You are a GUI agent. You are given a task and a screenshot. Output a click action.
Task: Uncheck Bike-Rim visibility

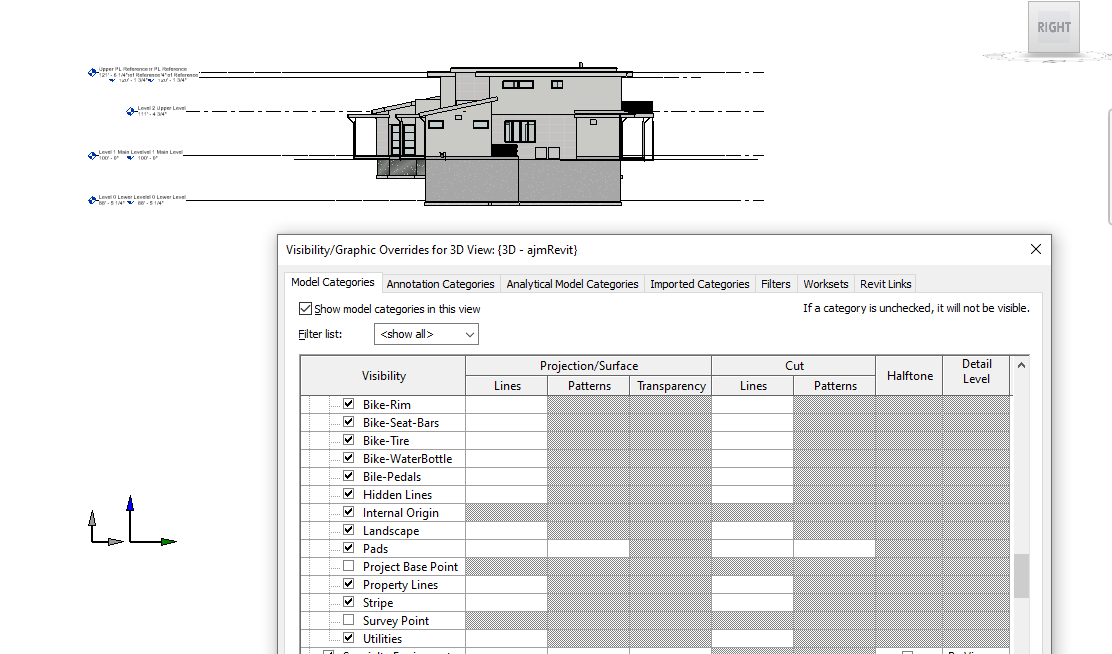click(348, 404)
